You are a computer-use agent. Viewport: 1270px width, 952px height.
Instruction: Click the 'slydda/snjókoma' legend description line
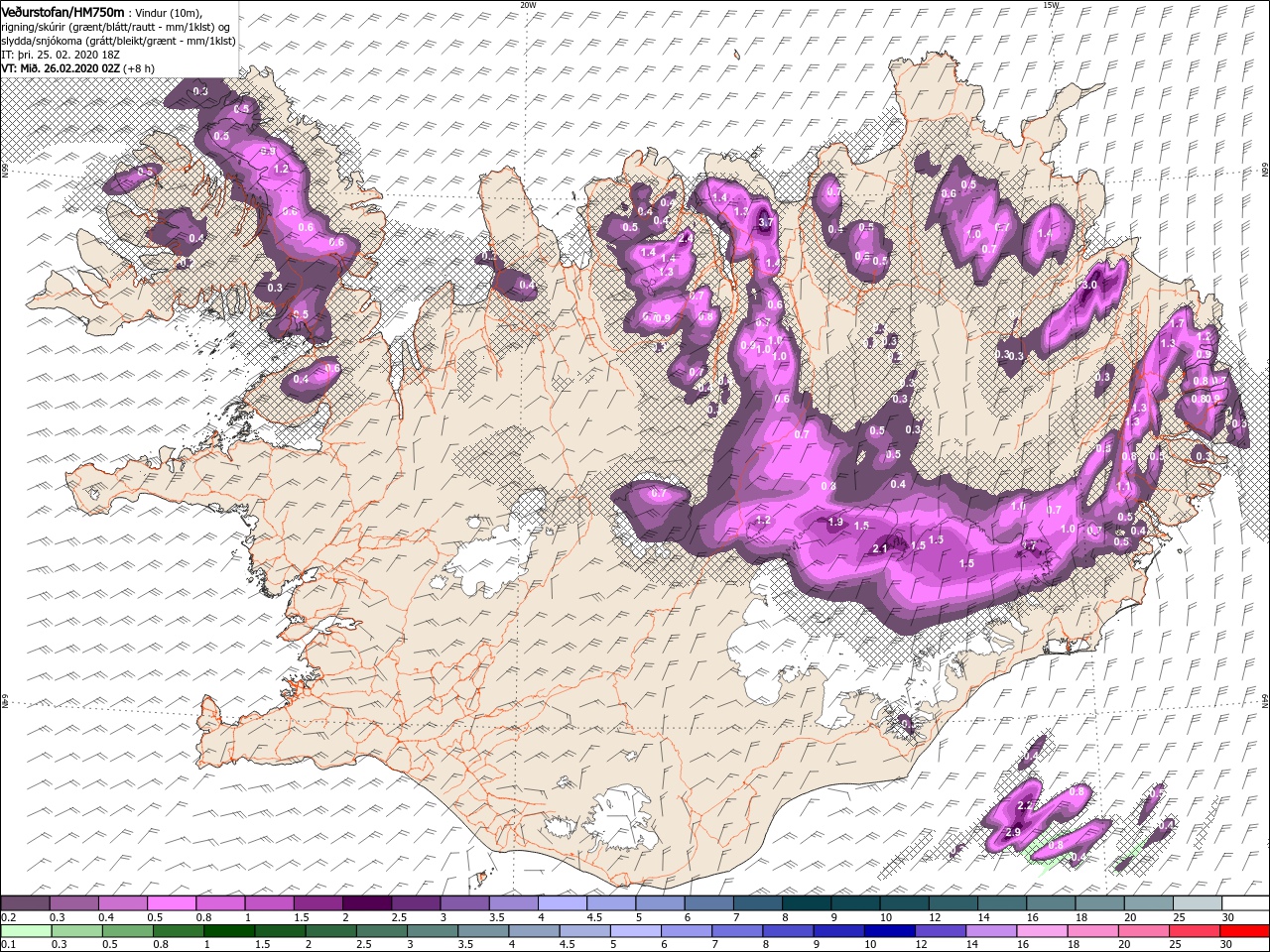click(x=118, y=41)
